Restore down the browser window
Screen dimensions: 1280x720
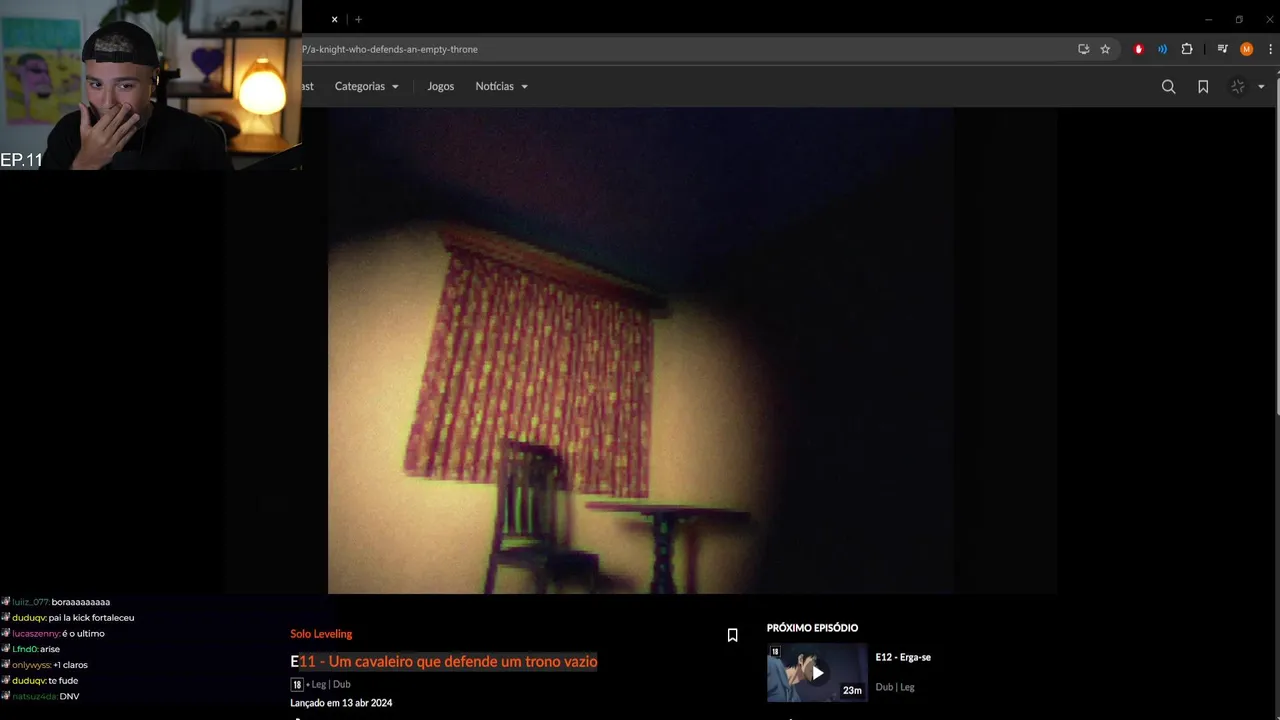[x=1239, y=19]
